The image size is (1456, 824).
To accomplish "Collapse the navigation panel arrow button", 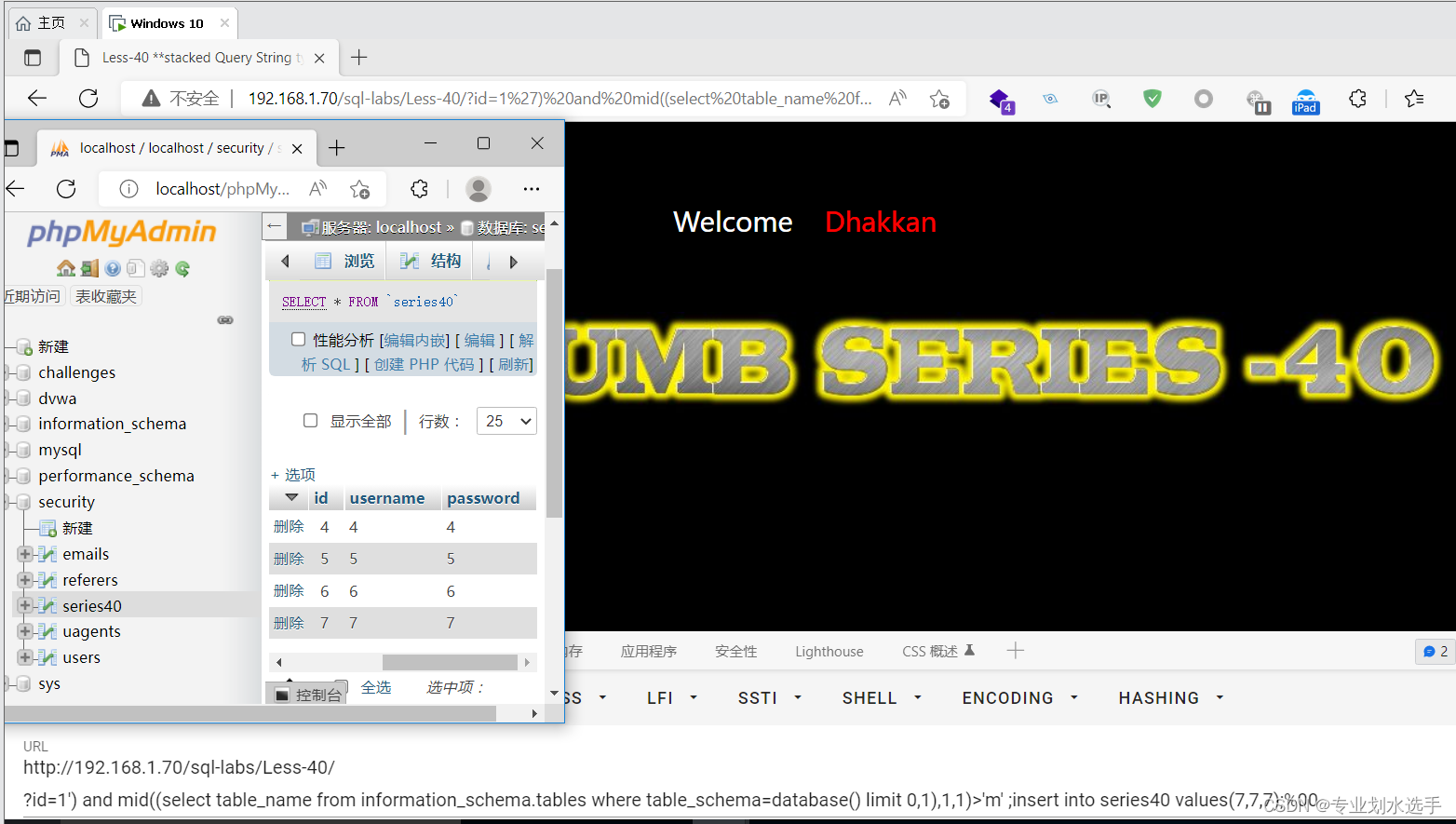I will (274, 225).
